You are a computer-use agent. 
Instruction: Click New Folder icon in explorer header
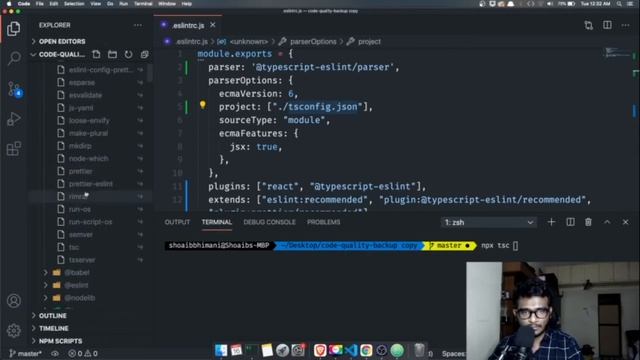[x=112, y=54]
